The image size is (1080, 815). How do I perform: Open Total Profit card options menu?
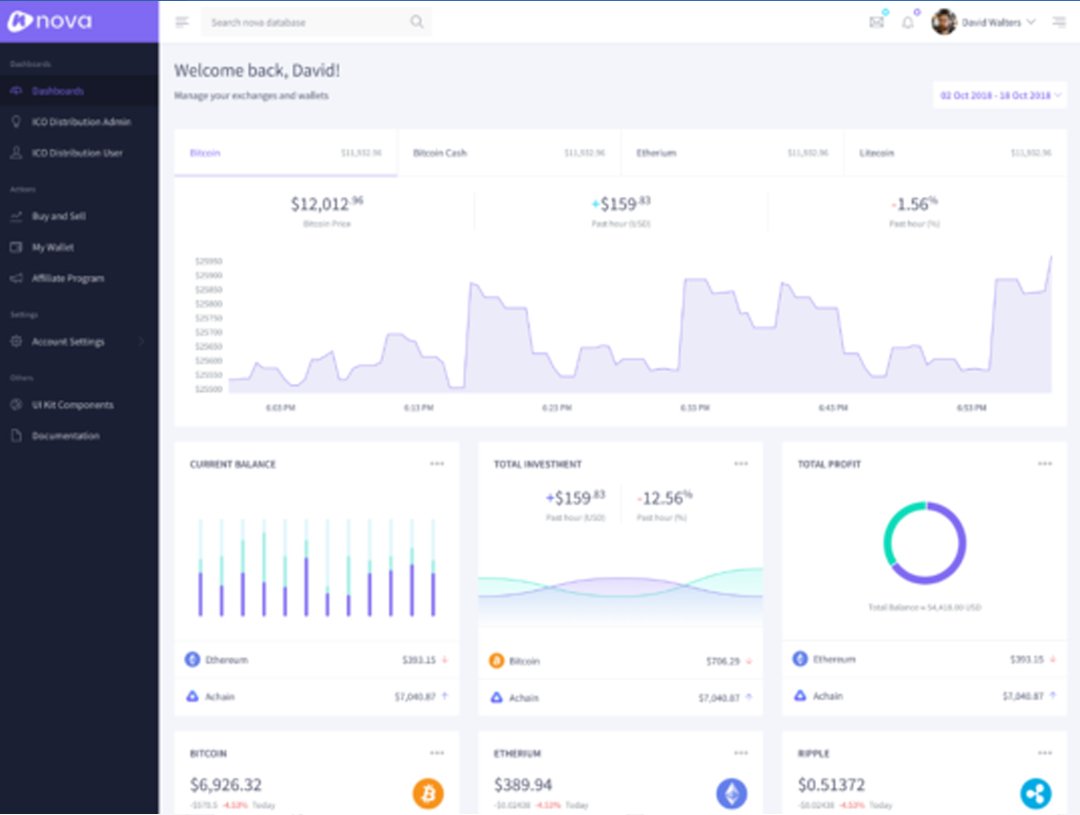coord(1044,464)
